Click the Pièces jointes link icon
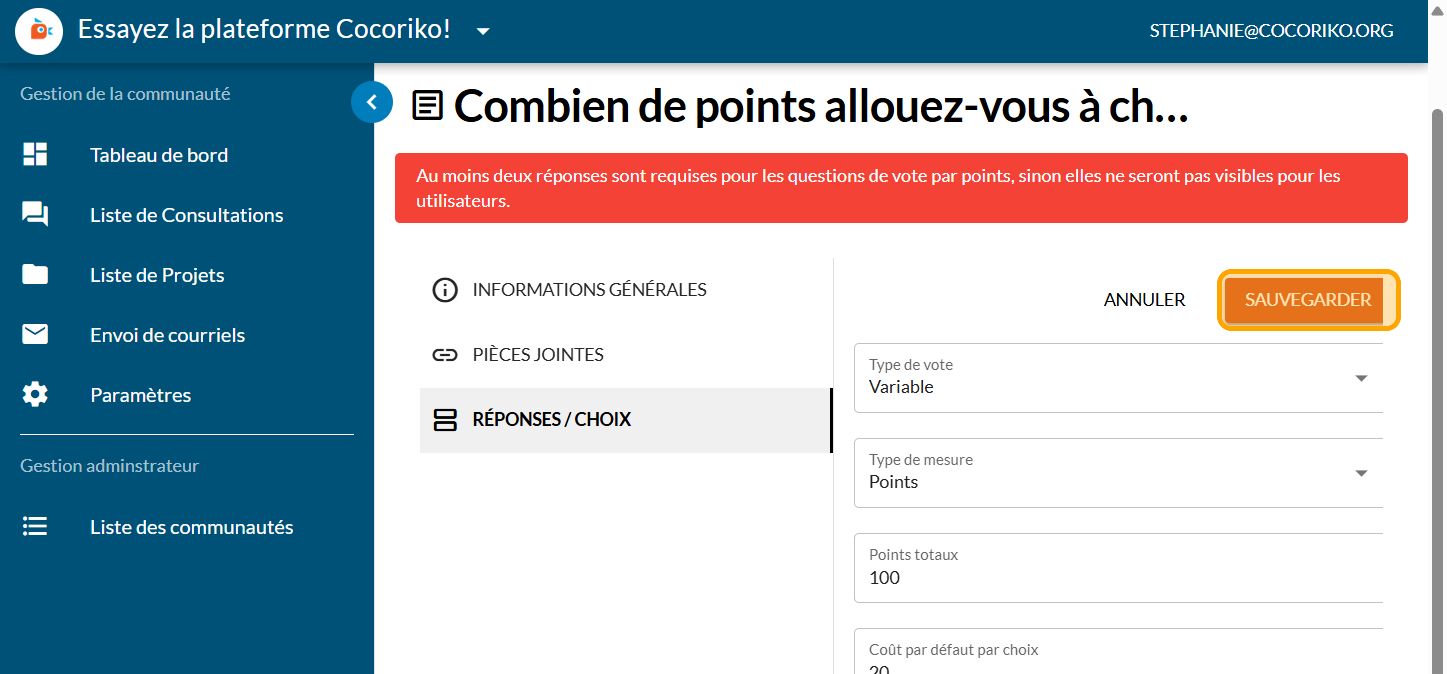 tap(444, 355)
